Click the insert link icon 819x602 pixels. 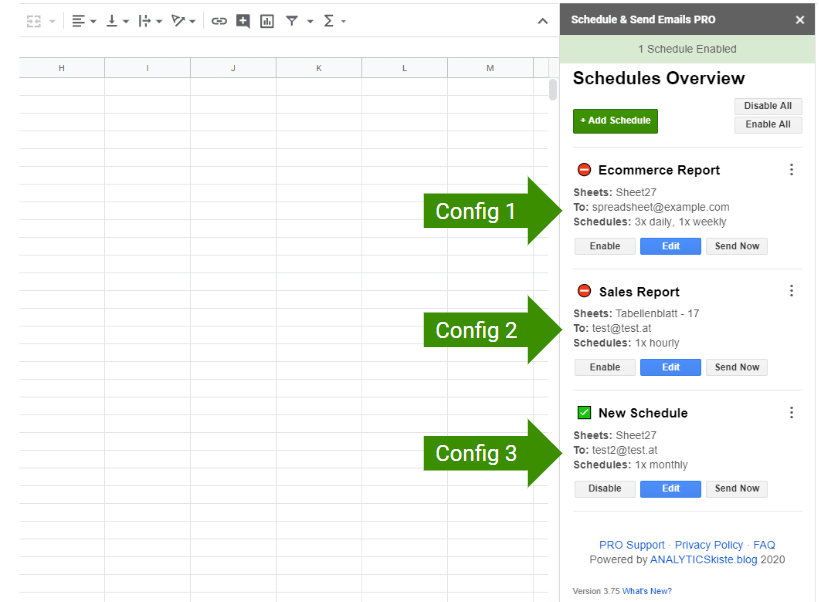[219, 20]
